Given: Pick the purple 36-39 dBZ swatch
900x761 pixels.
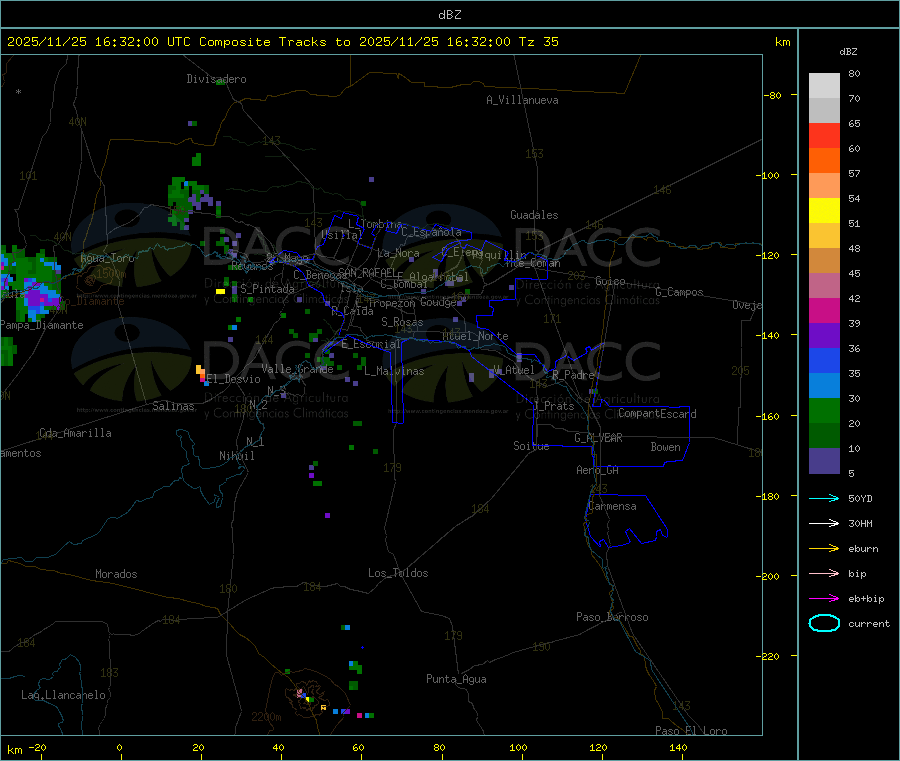Looking at the screenshot, I should 824,336.
